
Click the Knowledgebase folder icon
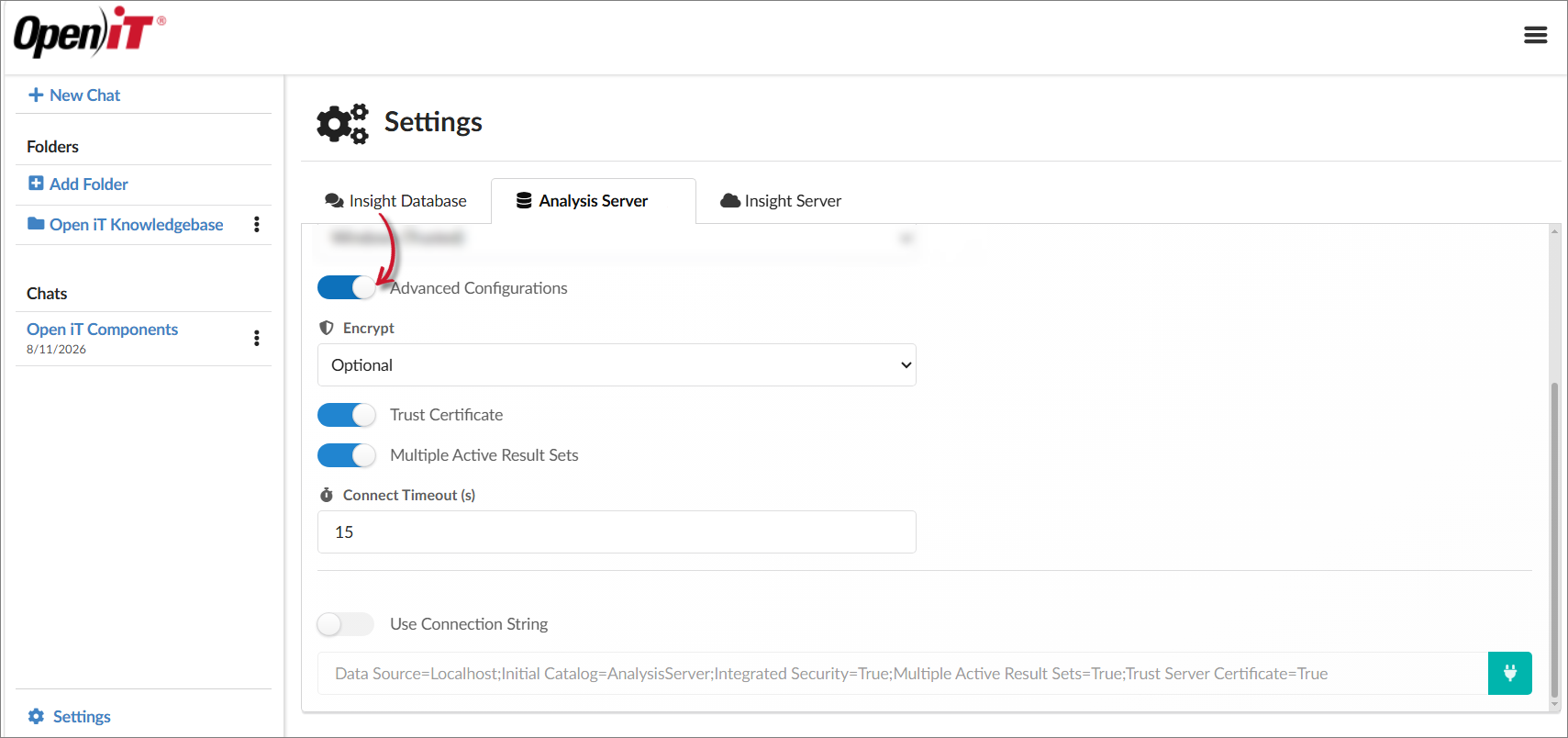pos(36,223)
